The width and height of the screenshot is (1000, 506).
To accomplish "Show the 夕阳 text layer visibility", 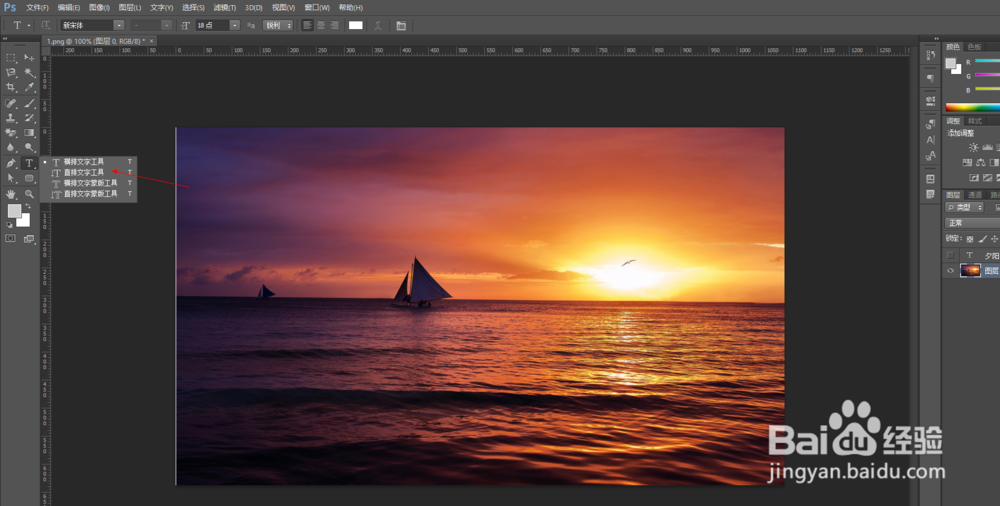I will tap(950, 255).
